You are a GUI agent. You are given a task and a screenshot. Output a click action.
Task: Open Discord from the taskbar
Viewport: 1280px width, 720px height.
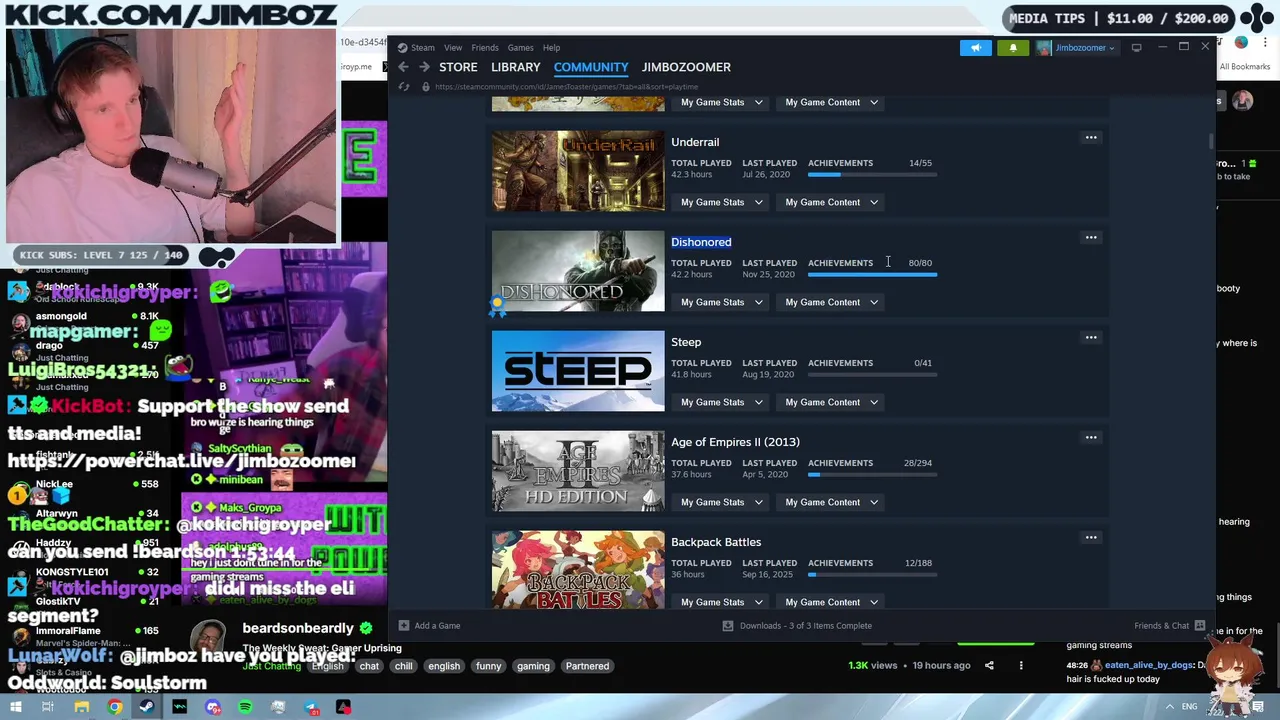point(212,707)
